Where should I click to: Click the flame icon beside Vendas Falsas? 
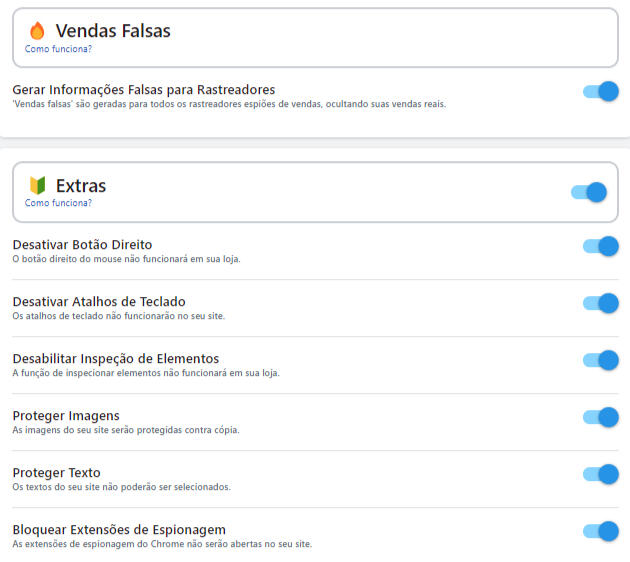tap(37, 31)
